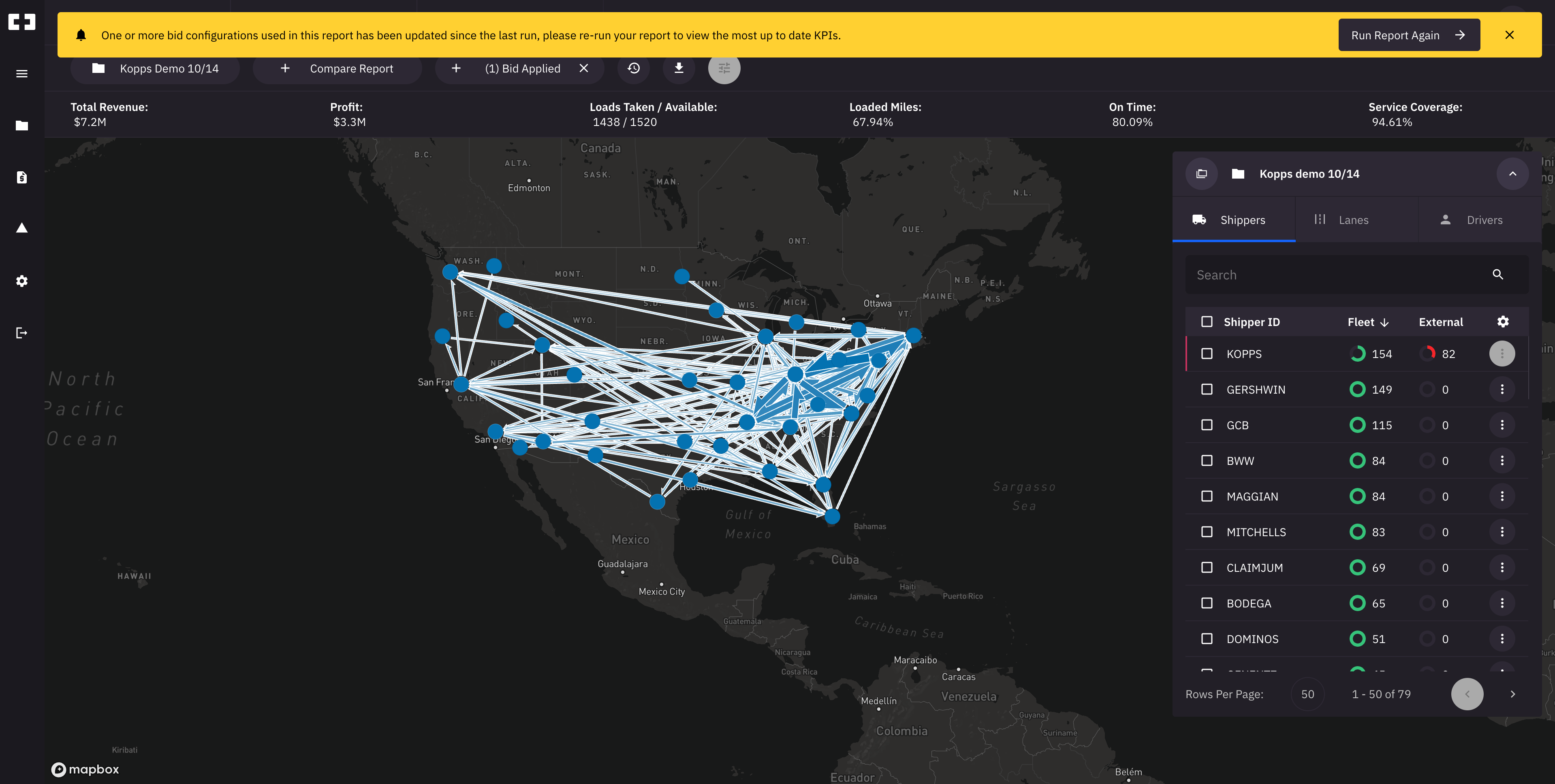
Task: Click the logout icon in sidebar
Action: [x=22, y=333]
